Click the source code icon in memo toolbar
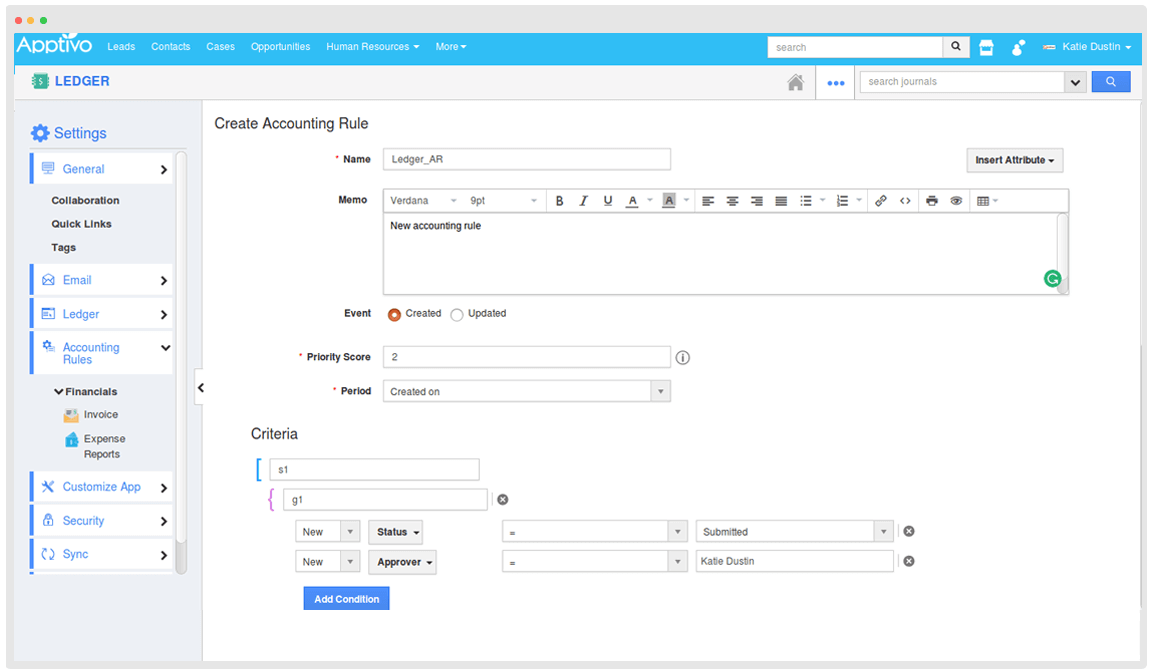This screenshot has width=1150, height=670. (905, 201)
